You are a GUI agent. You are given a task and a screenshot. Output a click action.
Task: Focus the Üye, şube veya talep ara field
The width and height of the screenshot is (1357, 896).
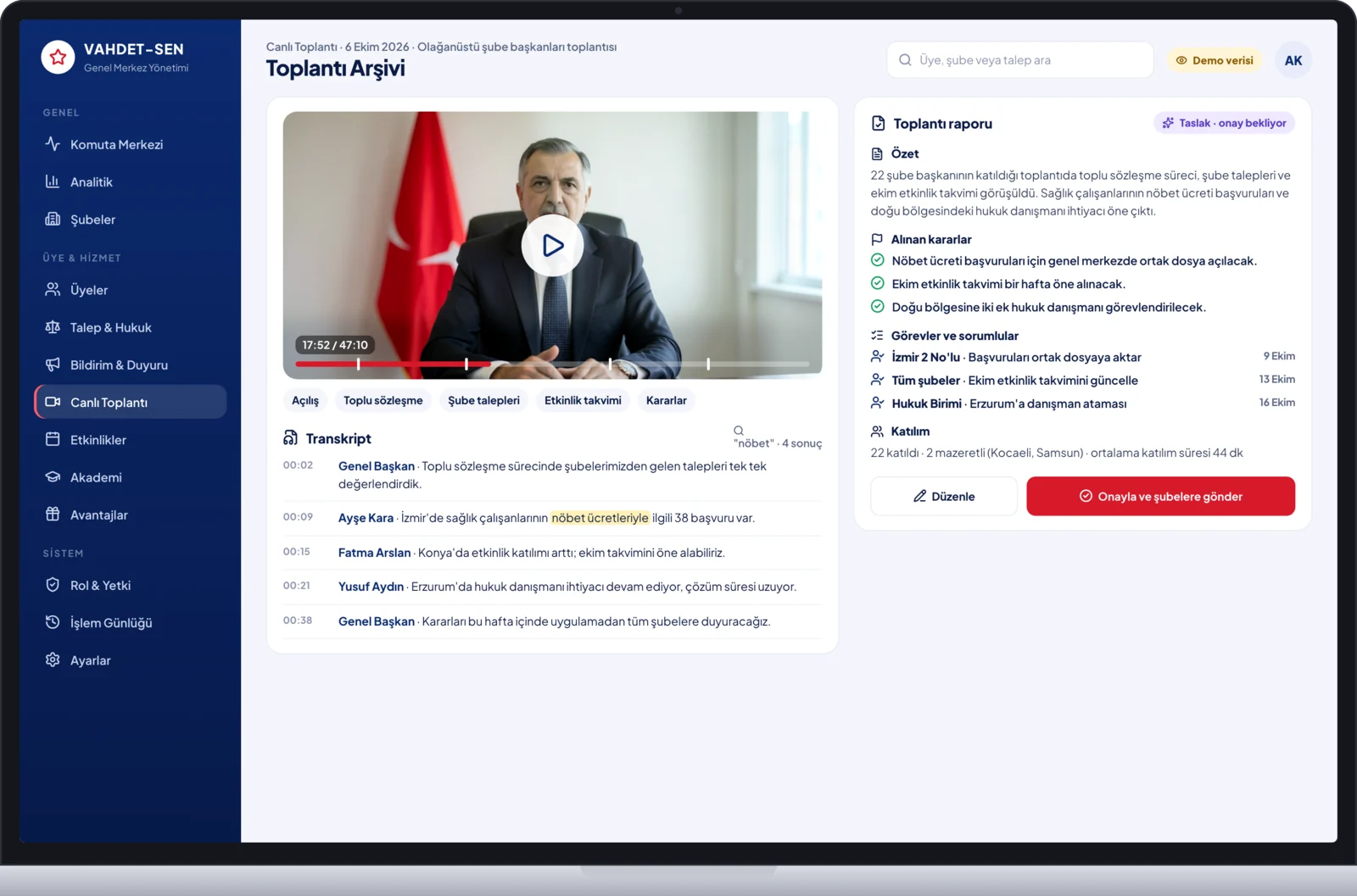[x=1020, y=60]
